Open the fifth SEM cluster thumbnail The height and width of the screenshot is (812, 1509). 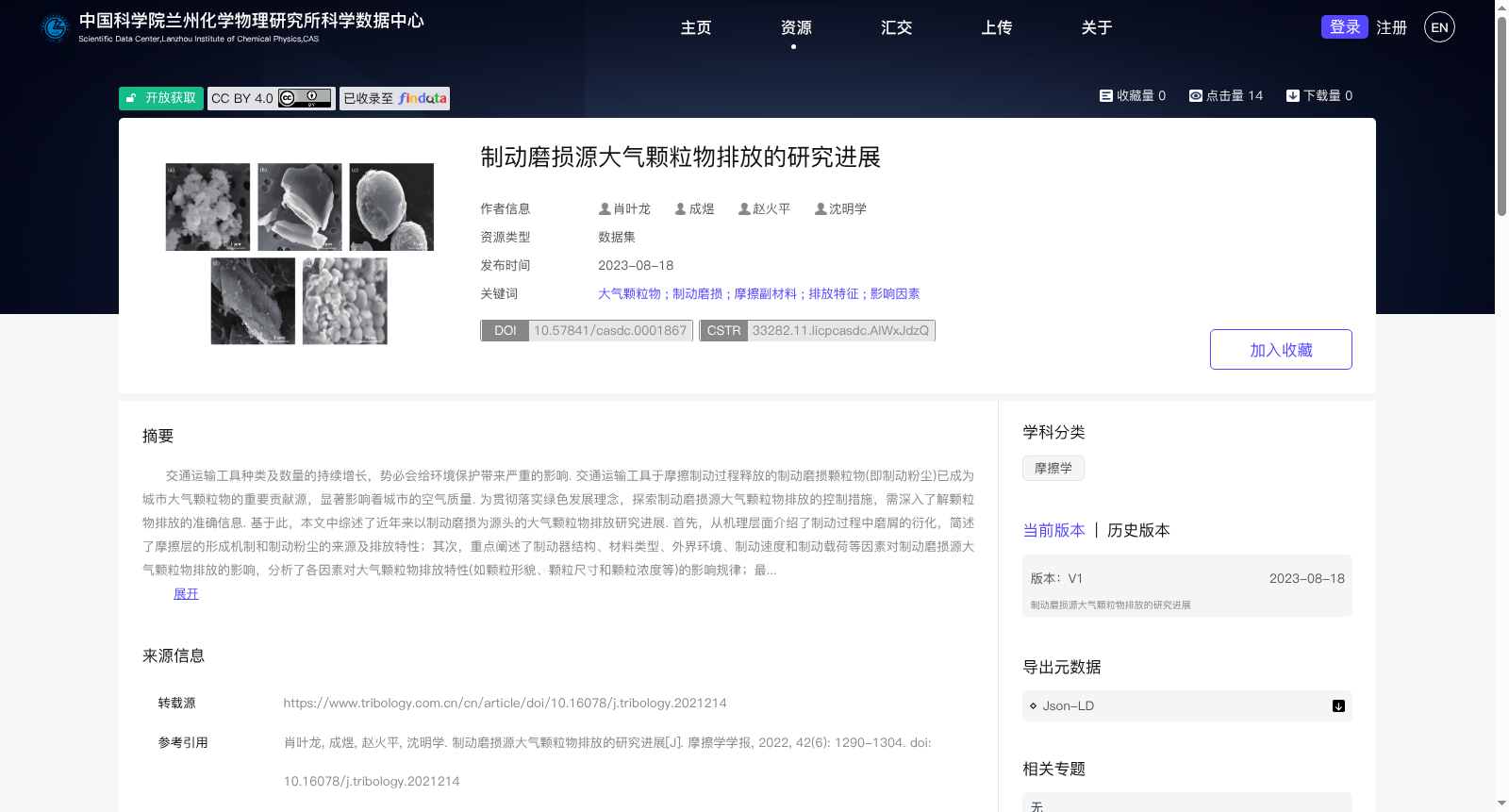(x=345, y=301)
